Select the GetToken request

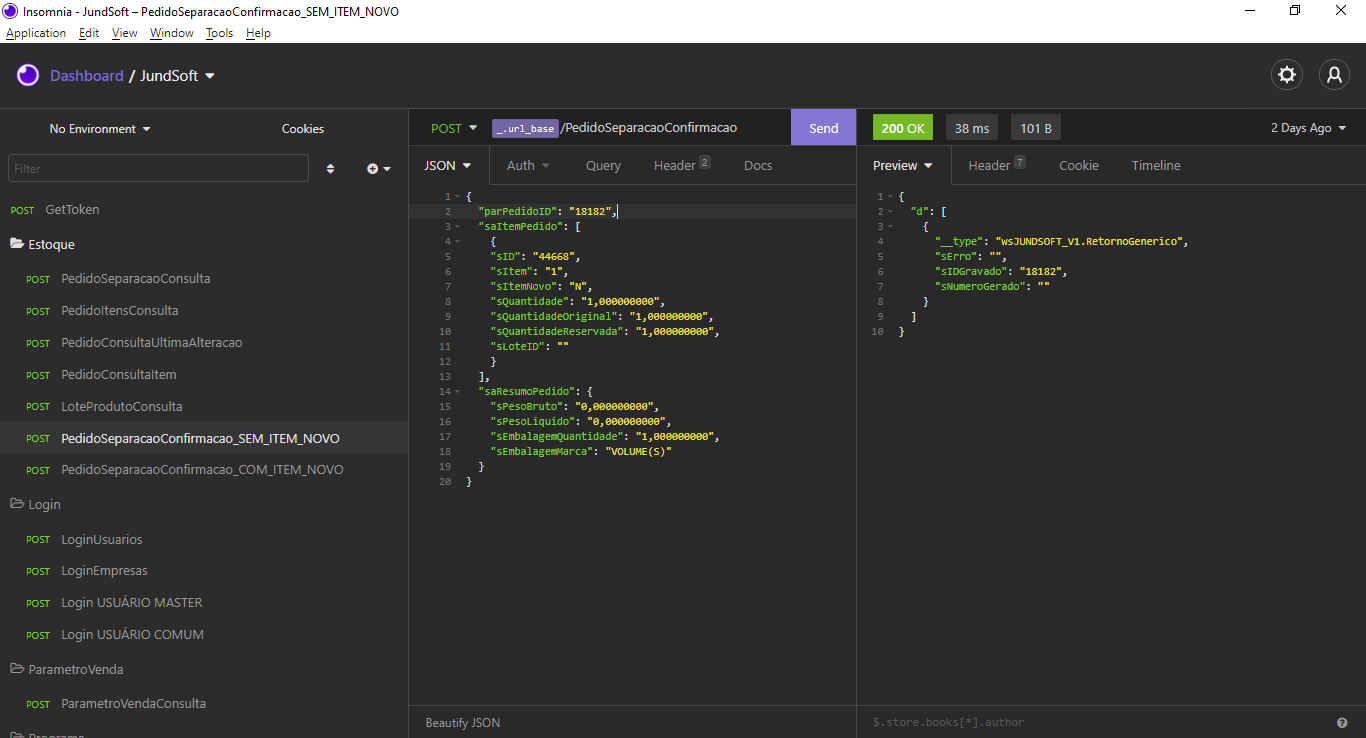(204, 210)
